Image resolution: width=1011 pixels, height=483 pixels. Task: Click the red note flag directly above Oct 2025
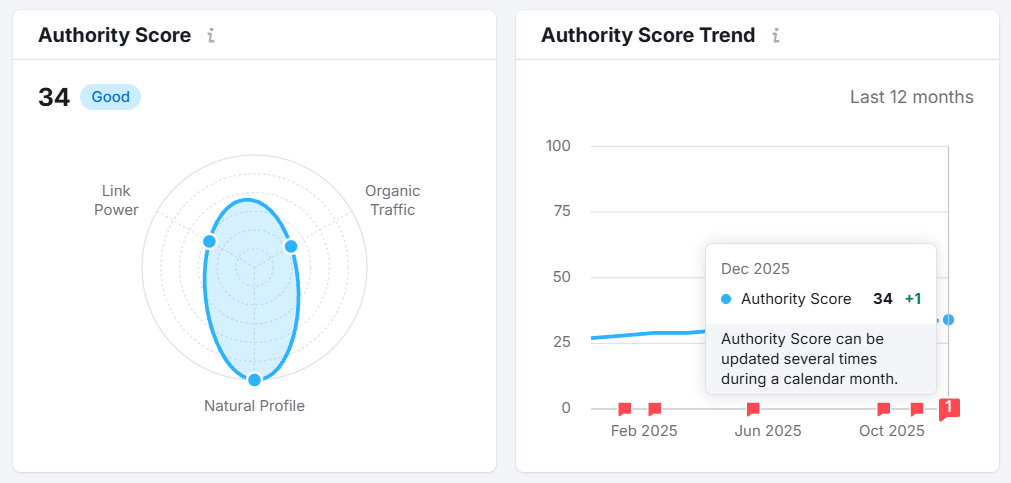884,409
